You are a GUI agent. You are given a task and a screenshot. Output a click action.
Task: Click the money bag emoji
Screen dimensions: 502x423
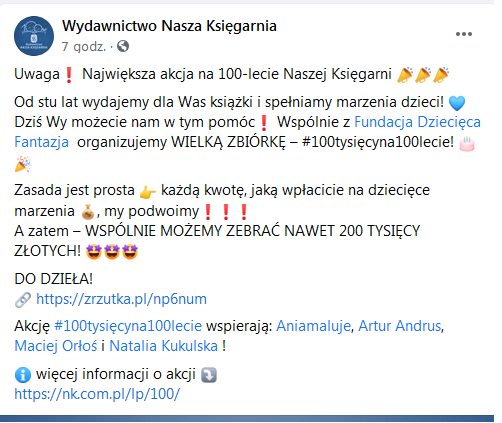(x=88, y=212)
